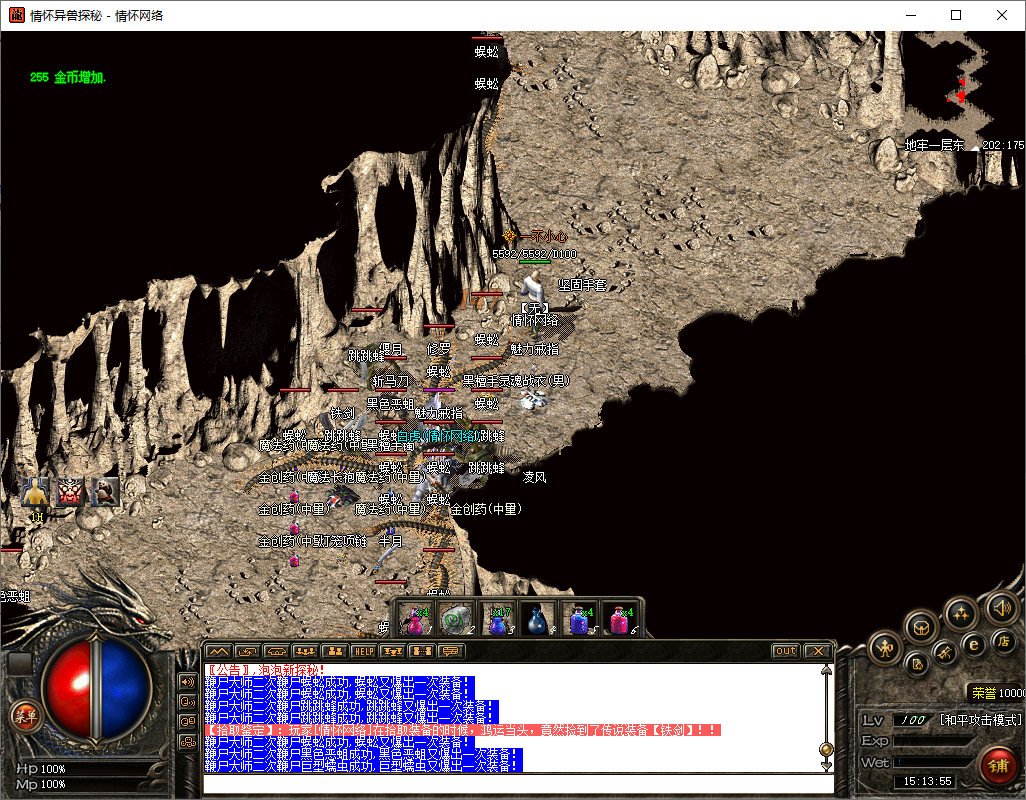Screen dimensions: 1026x800
Task: Click the scroll-and-quill round button
Action: pos(917,665)
